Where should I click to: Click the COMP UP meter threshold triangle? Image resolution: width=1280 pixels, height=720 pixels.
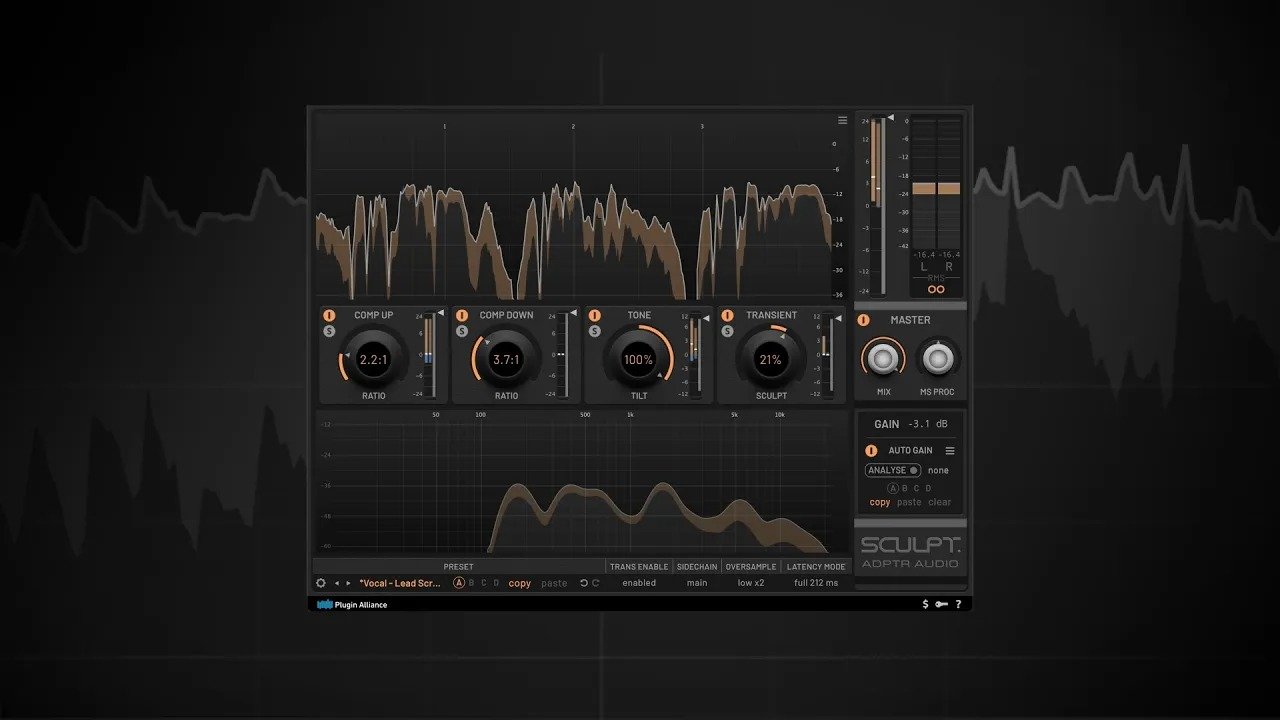(440, 313)
